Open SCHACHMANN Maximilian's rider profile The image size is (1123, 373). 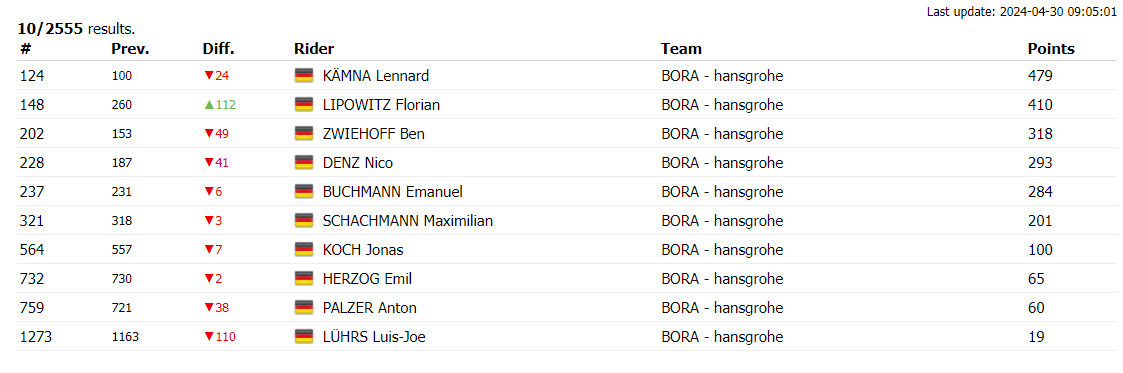tap(408, 221)
